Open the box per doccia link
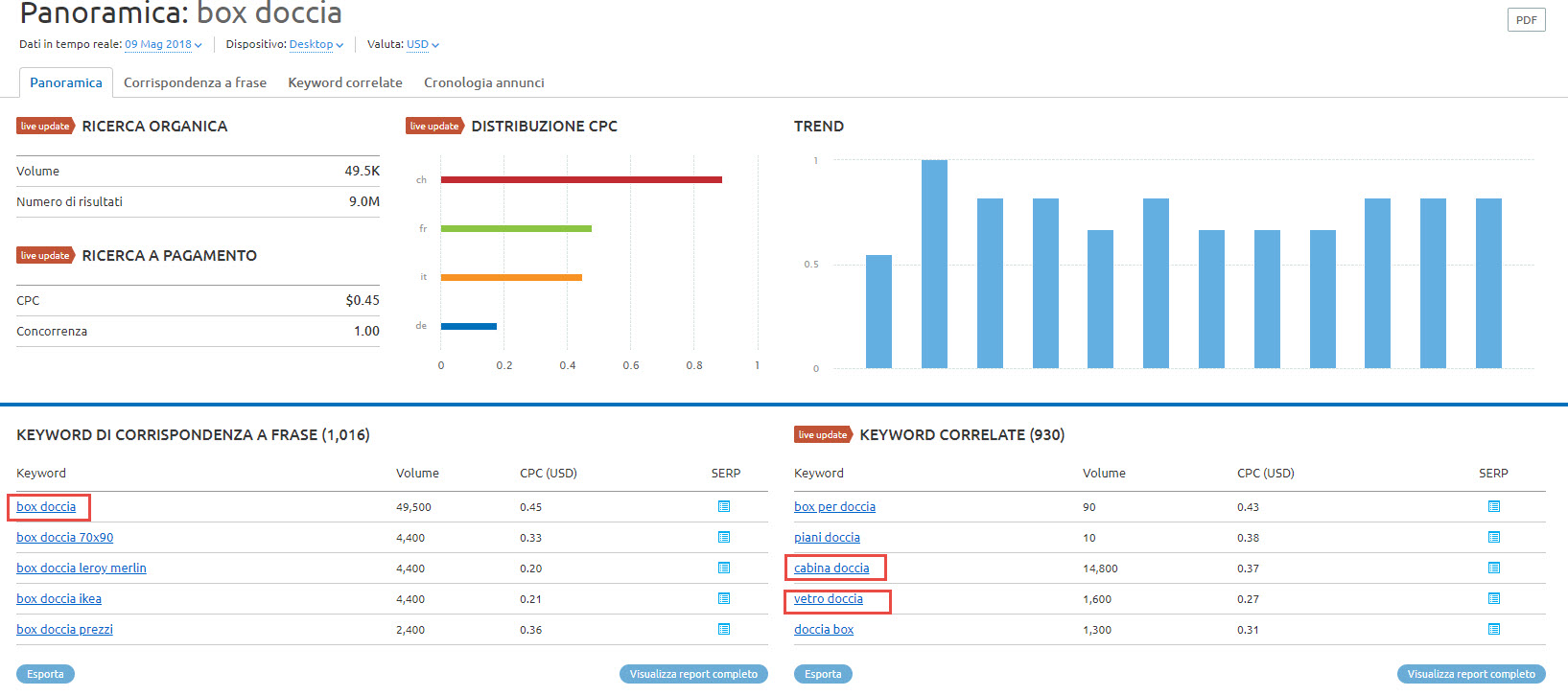The height and width of the screenshot is (696, 1568). point(834,506)
